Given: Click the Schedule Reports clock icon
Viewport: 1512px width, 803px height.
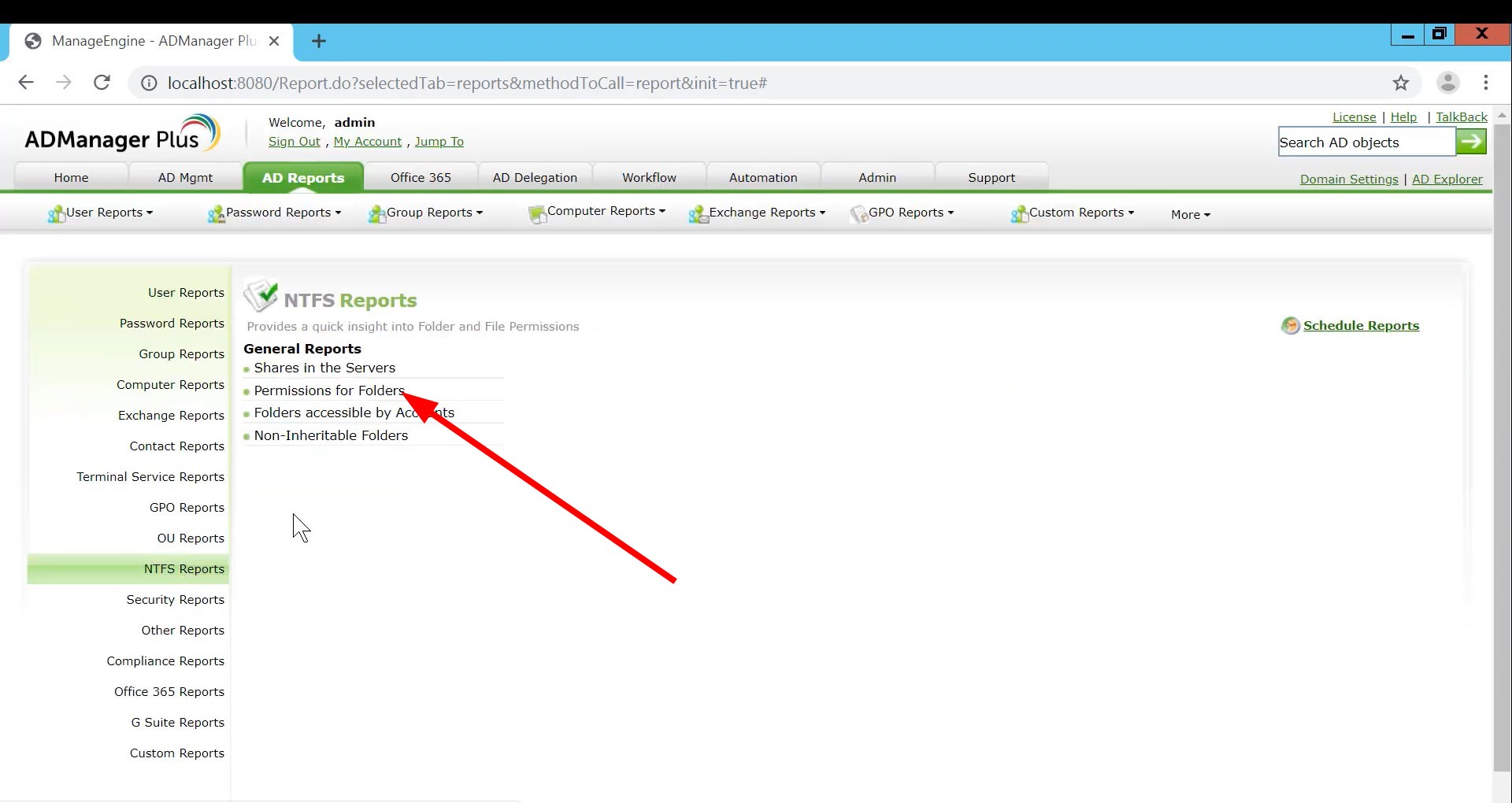Looking at the screenshot, I should click(x=1290, y=325).
